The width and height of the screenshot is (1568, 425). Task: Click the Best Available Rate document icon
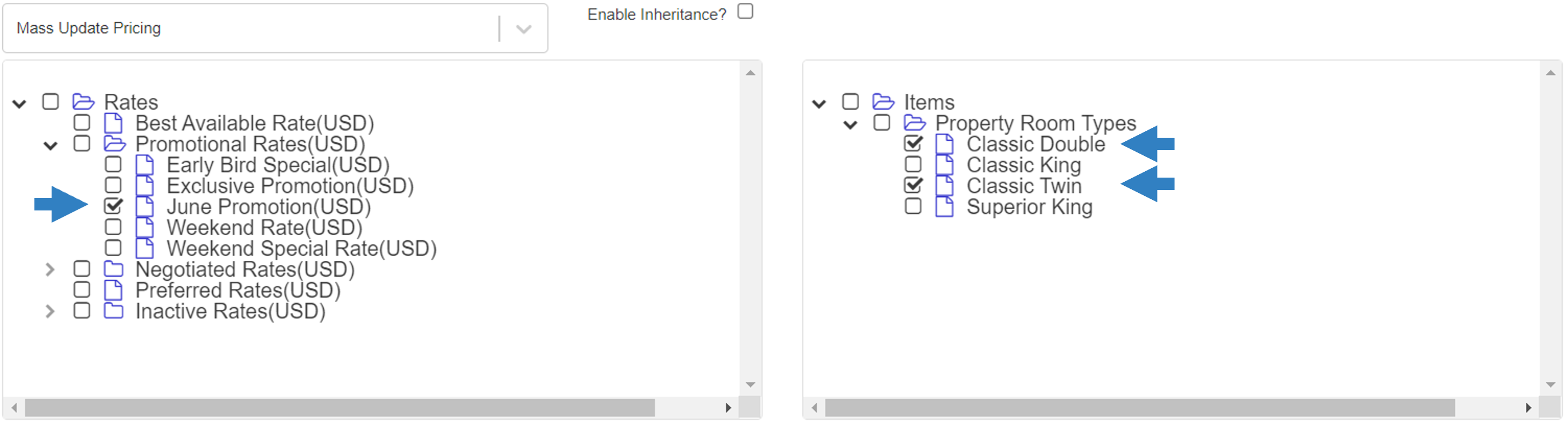114,123
